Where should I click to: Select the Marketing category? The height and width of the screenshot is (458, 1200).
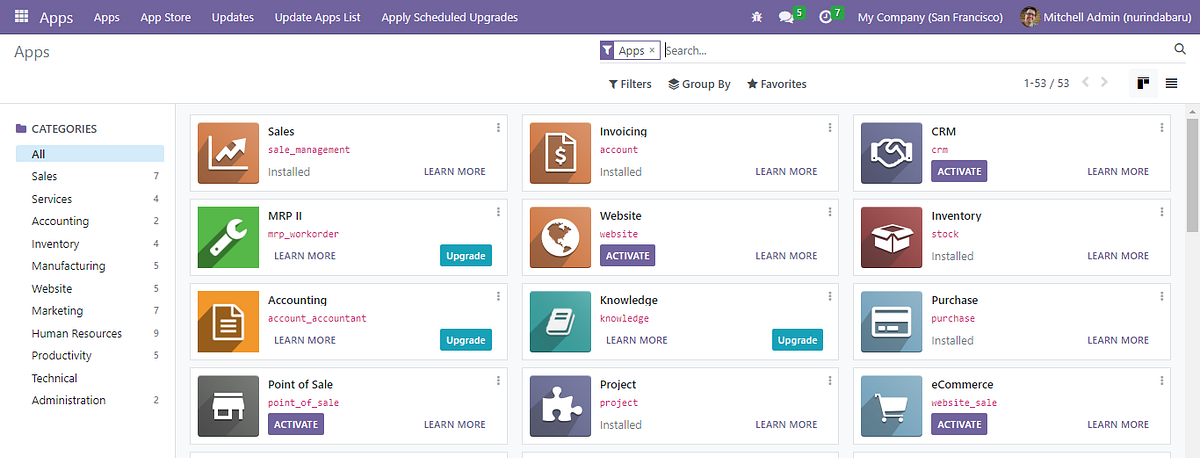[x=90, y=311]
